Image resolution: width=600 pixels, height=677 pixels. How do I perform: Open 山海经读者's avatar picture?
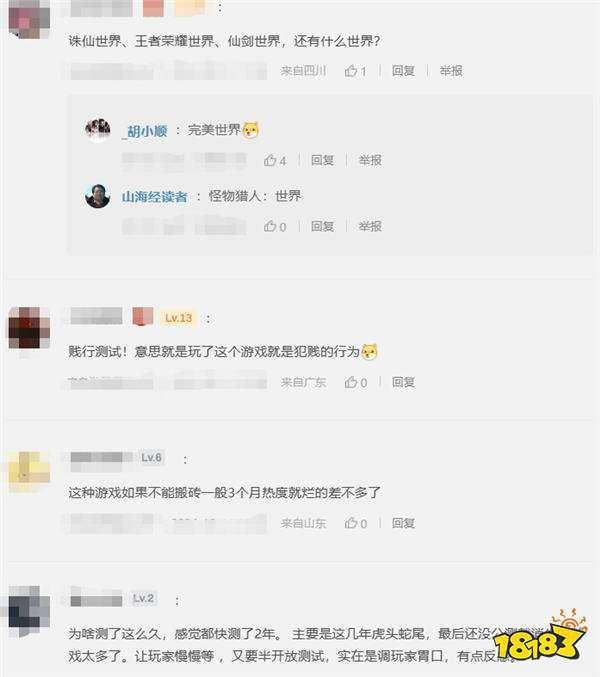(98, 196)
